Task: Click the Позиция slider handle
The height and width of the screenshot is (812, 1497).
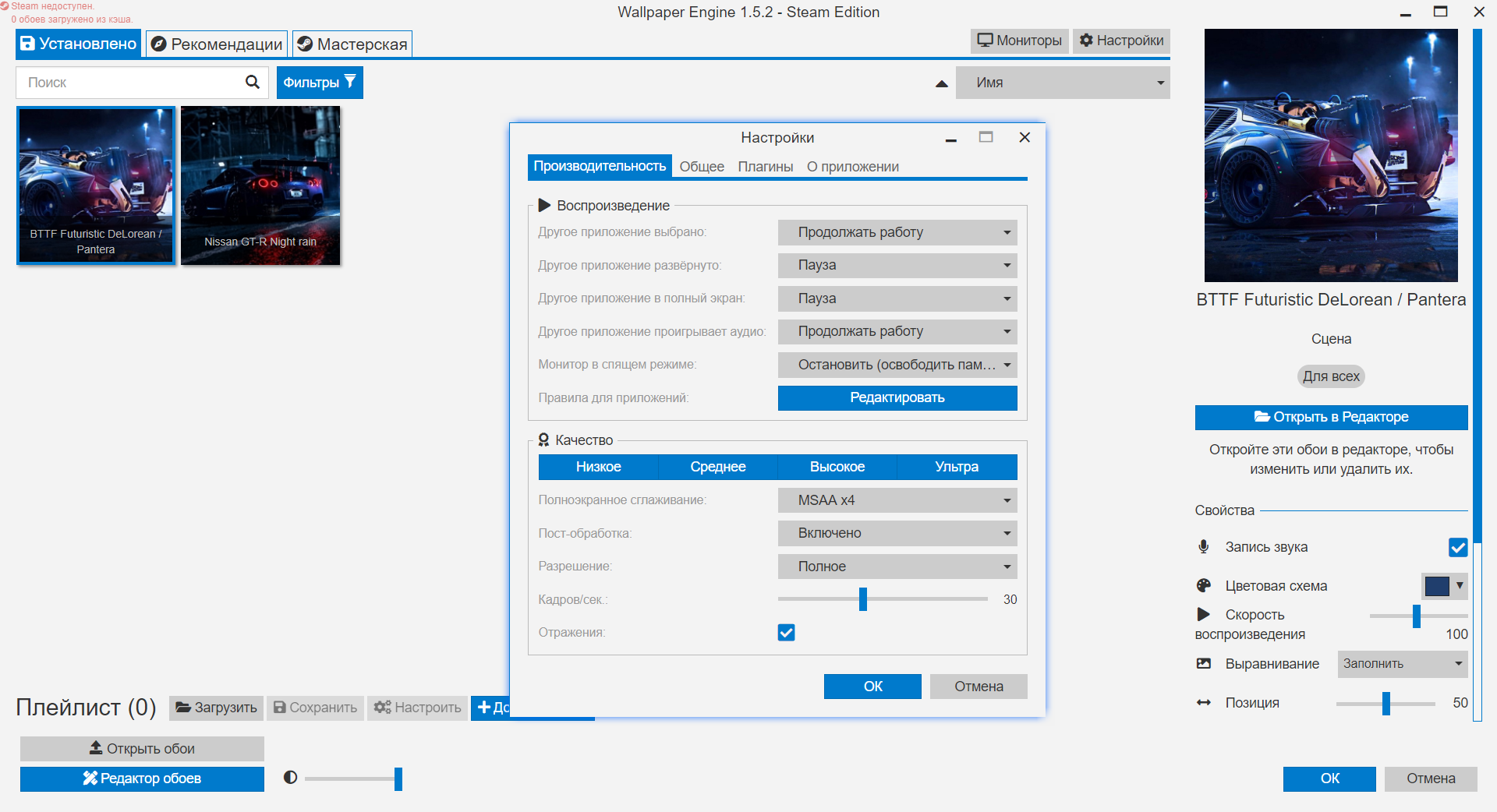Action: [x=1386, y=703]
